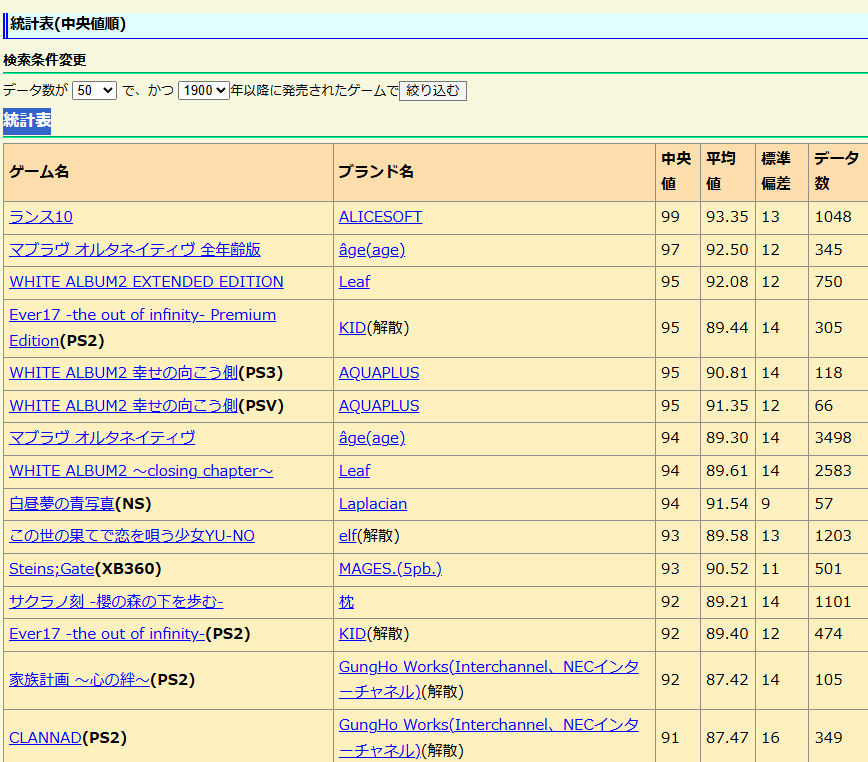
Task: Click the Leaf brand link for EXTENDED EDITION
Action: (354, 282)
